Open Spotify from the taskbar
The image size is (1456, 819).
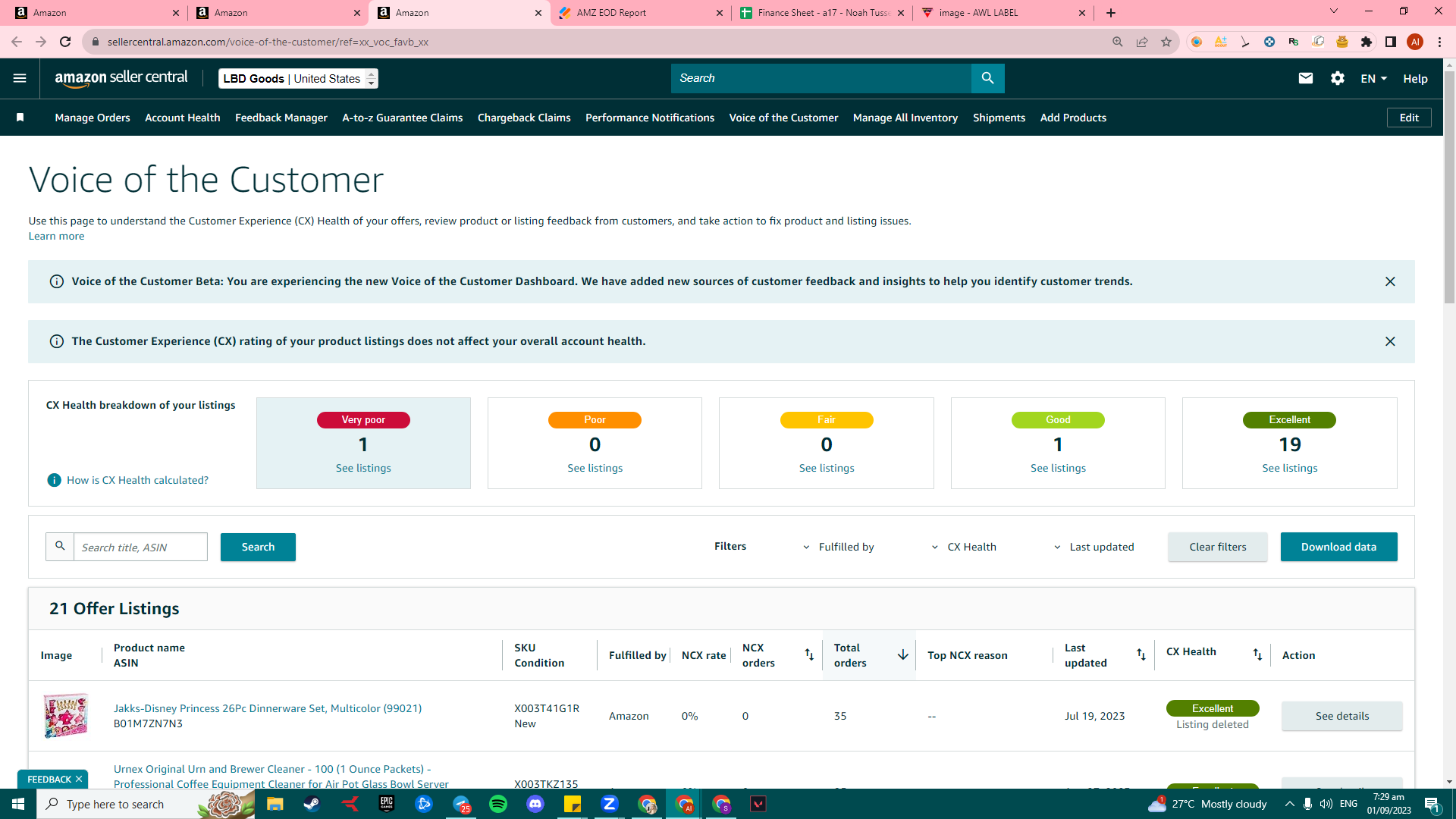coord(498,804)
